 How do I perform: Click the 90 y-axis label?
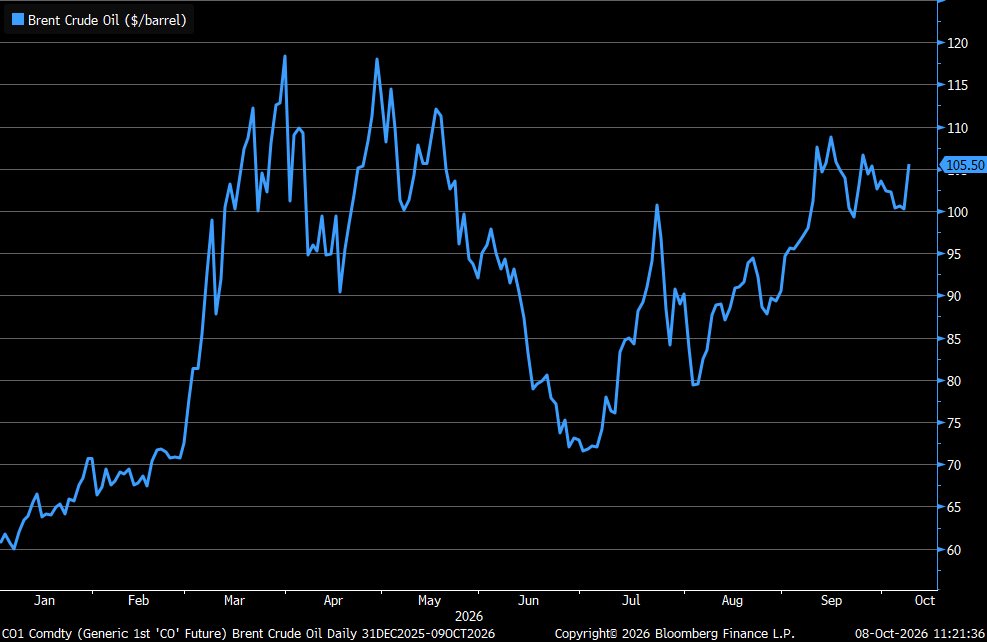pos(954,296)
